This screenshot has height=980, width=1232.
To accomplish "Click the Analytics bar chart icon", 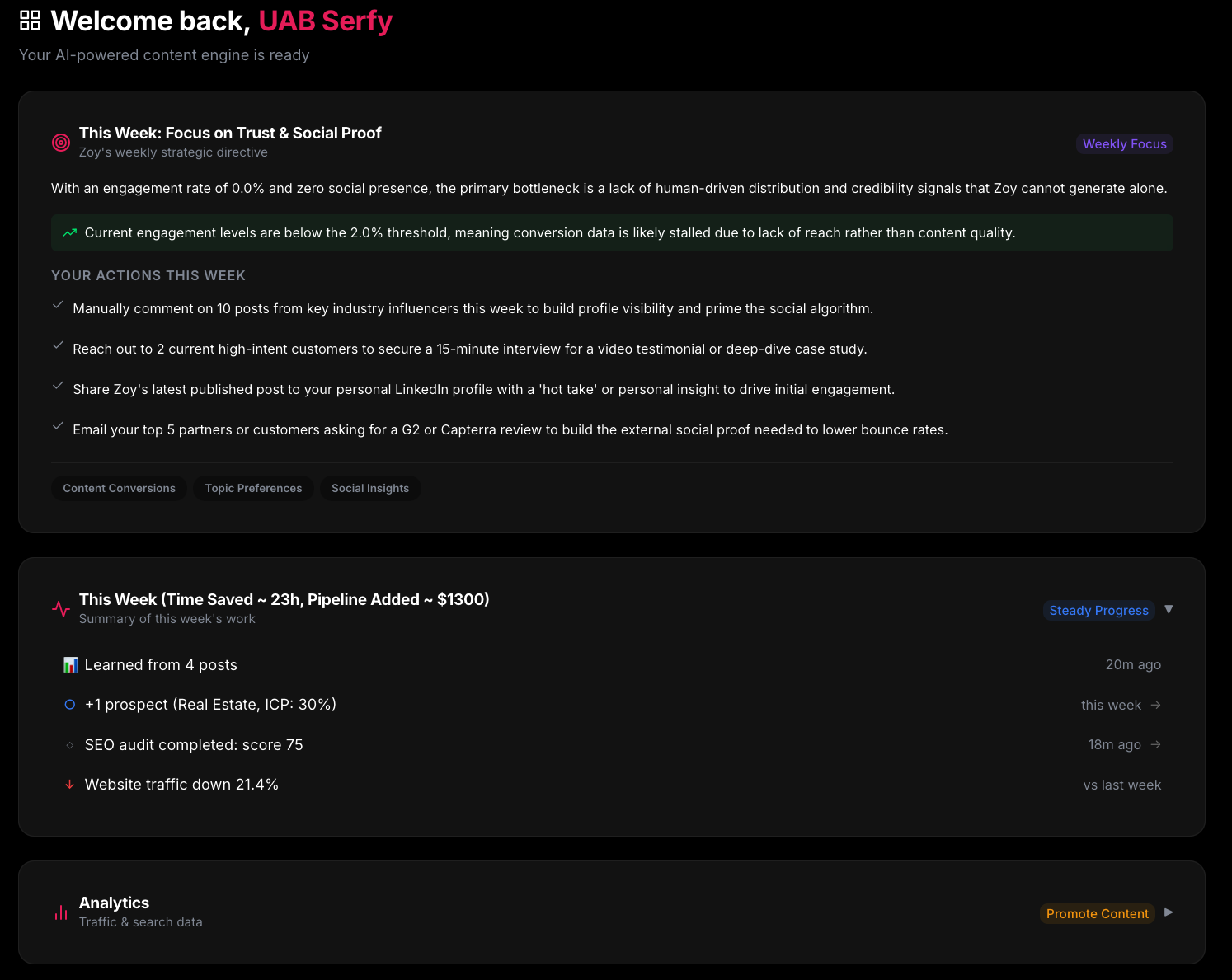I will click(60, 912).
